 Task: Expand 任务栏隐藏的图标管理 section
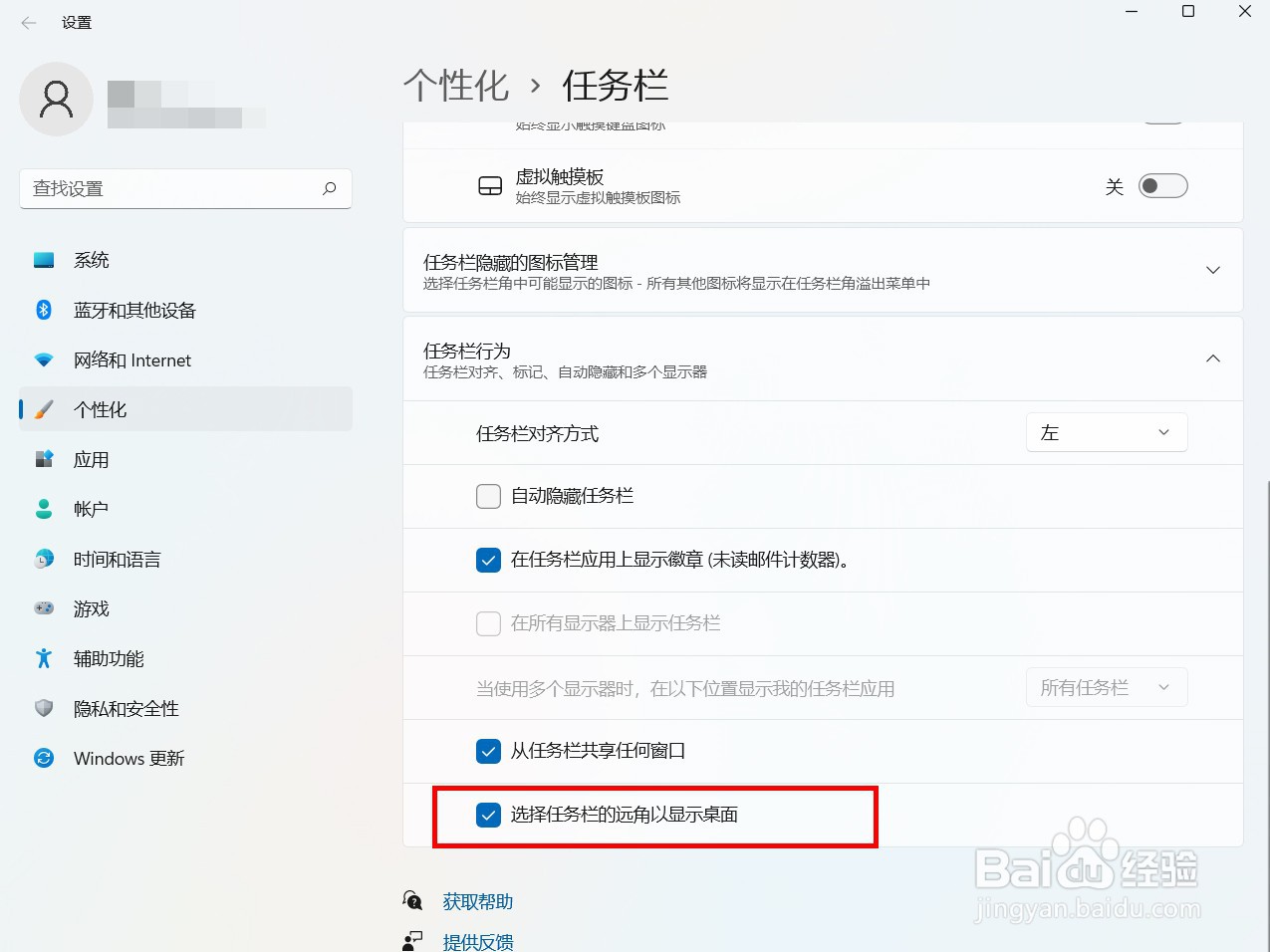[x=1212, y=269]
